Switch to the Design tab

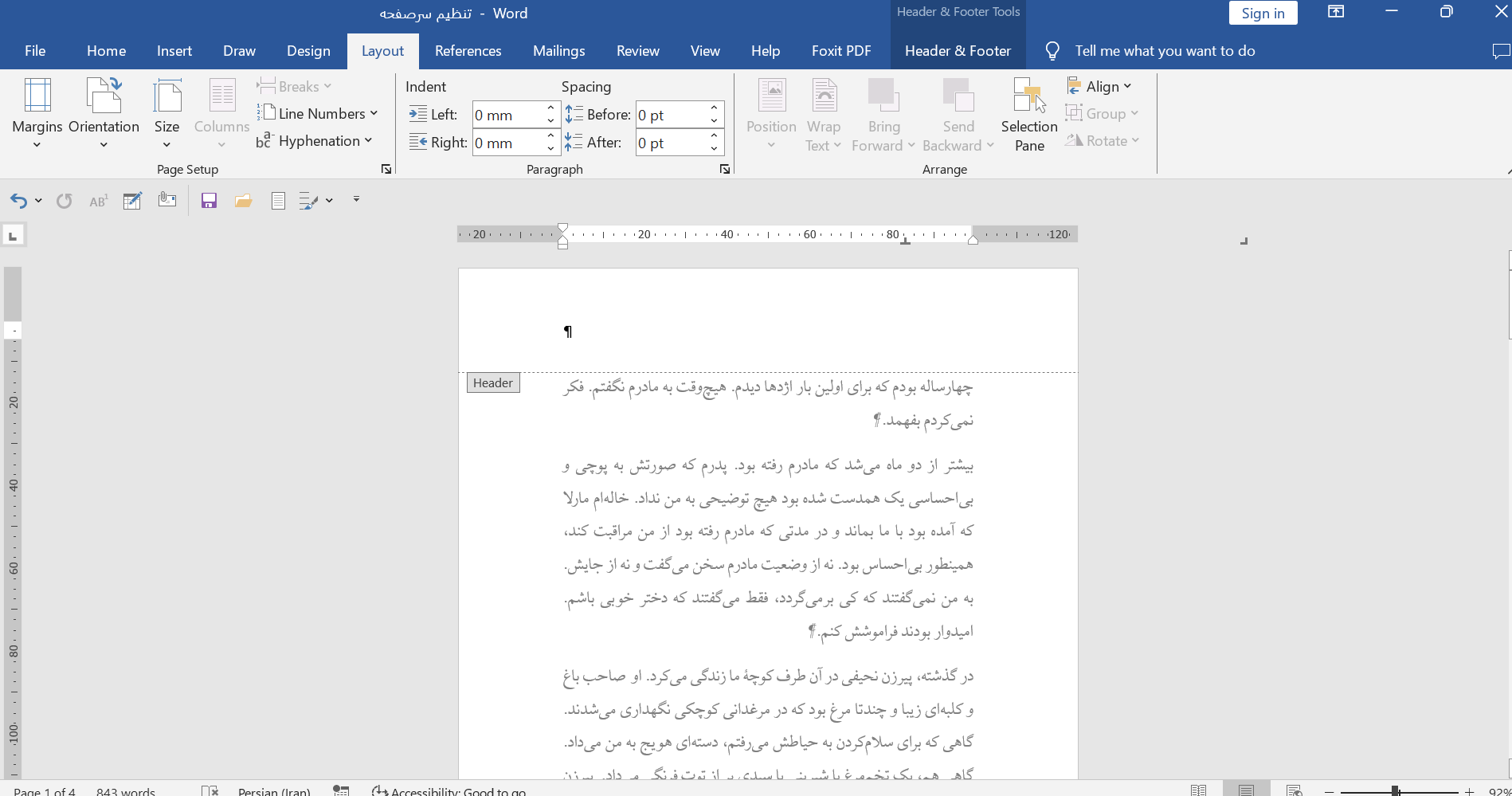[x=308, y=51]
